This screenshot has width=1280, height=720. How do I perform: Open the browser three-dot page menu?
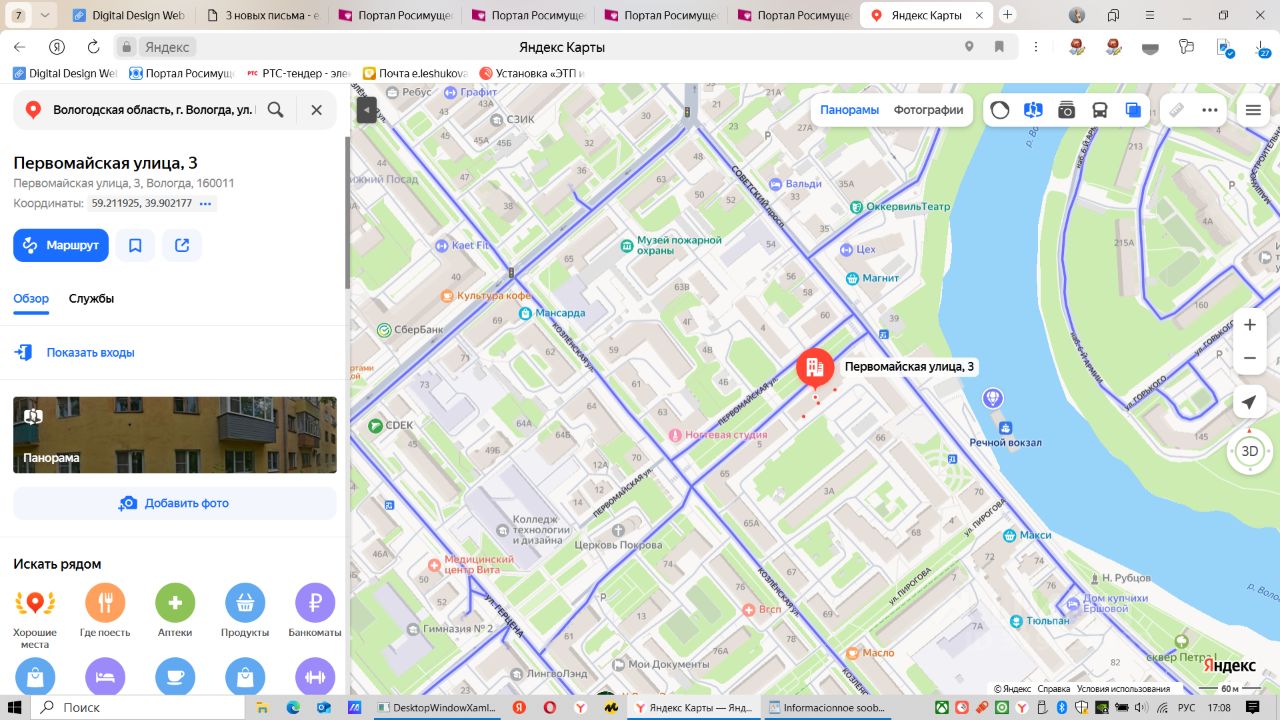pyautogui.click(x=1036, y=47)
